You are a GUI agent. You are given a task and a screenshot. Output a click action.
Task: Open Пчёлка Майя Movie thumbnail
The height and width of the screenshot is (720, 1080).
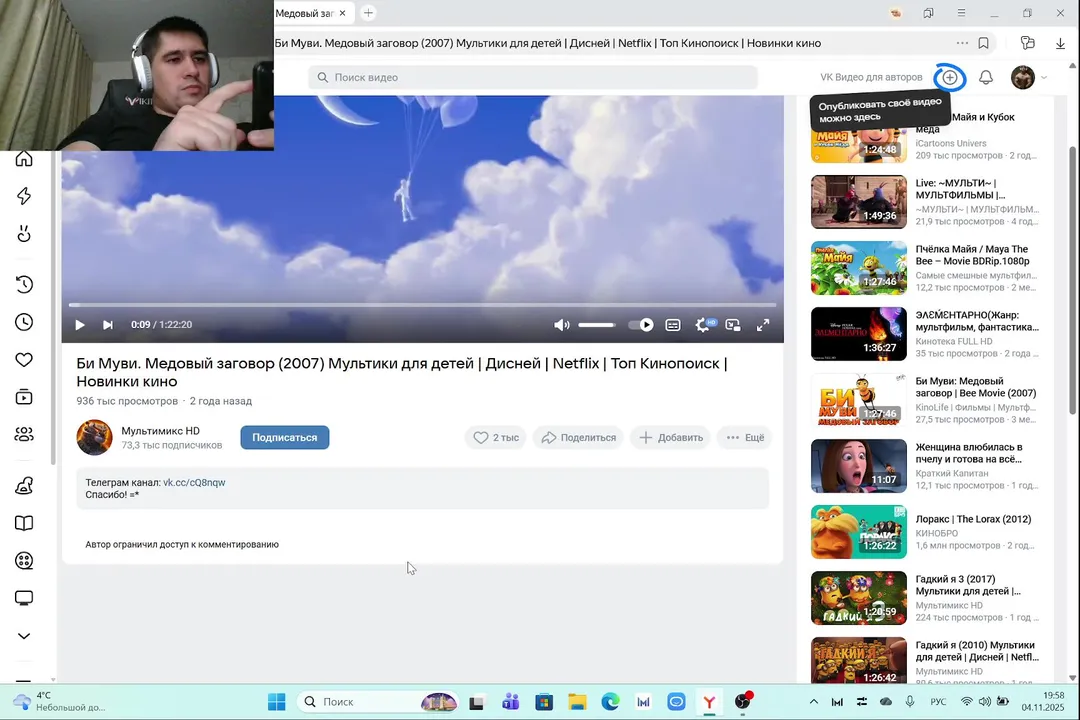(859, 268)
